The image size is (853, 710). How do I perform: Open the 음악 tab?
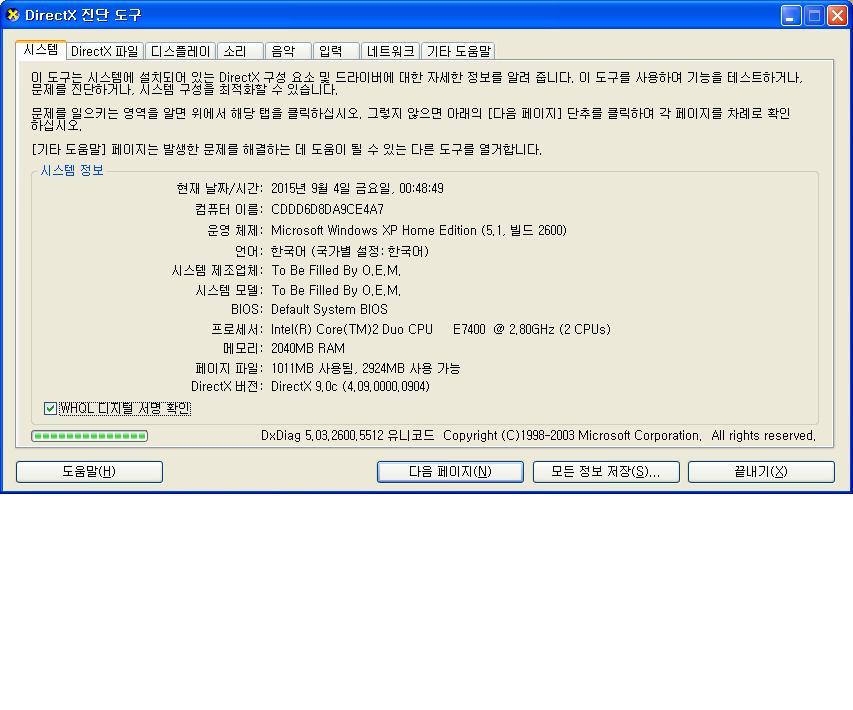click(284, 51)
